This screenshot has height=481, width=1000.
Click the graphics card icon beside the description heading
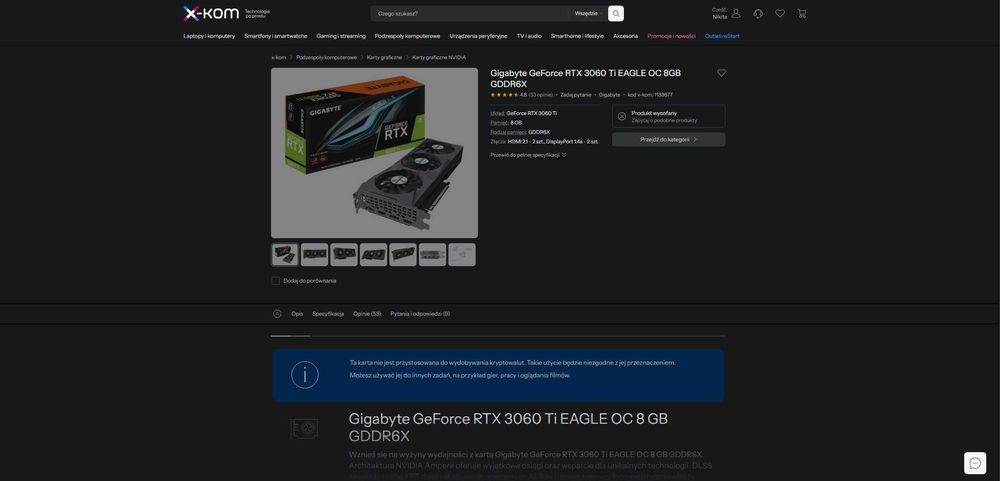[304, 428]
